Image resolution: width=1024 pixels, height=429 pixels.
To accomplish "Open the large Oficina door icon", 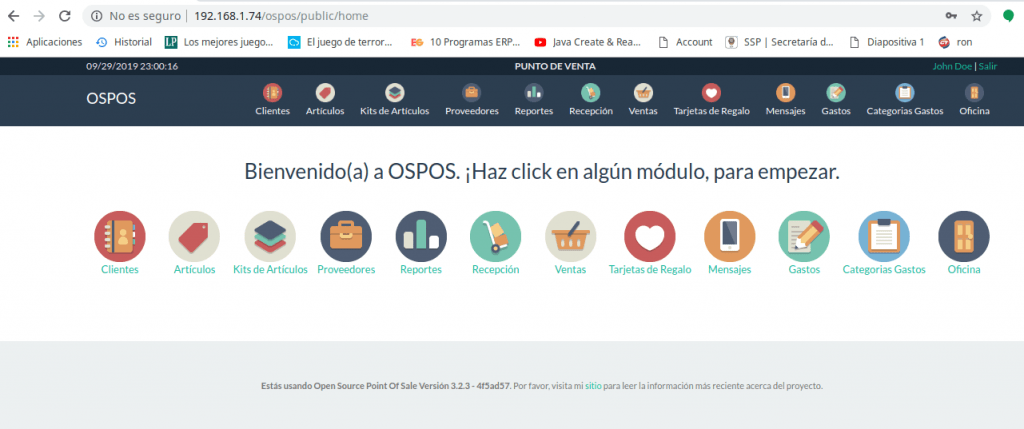I will pos(963,236).
